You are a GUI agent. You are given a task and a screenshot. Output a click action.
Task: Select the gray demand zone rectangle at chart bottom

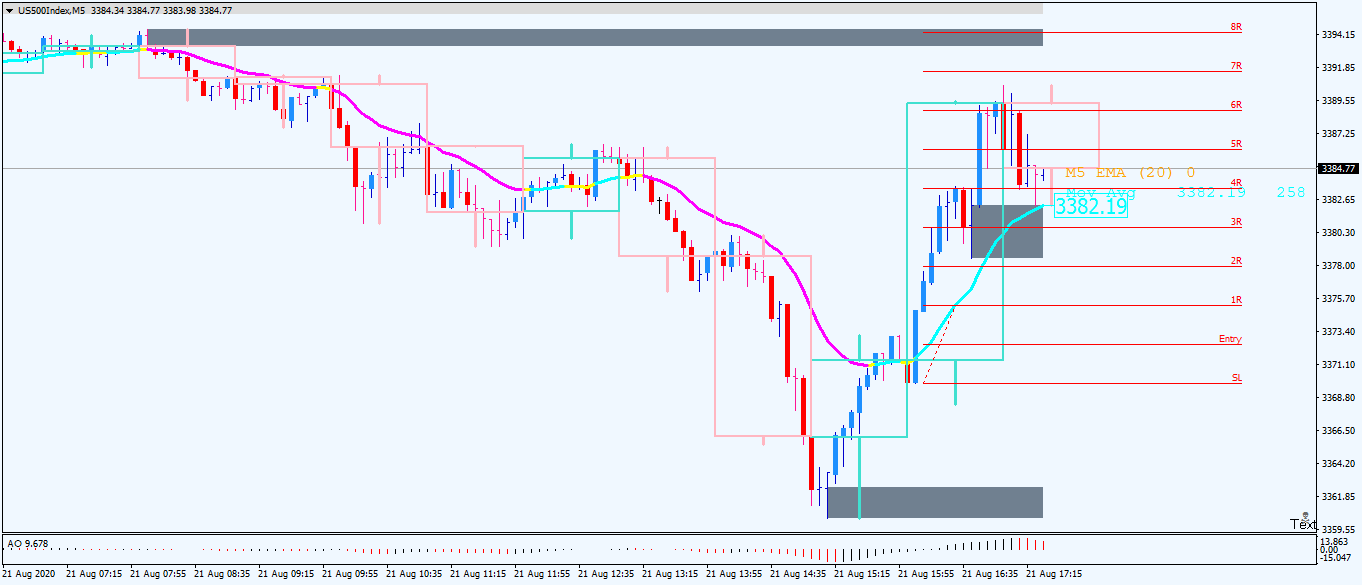[935, 502]
